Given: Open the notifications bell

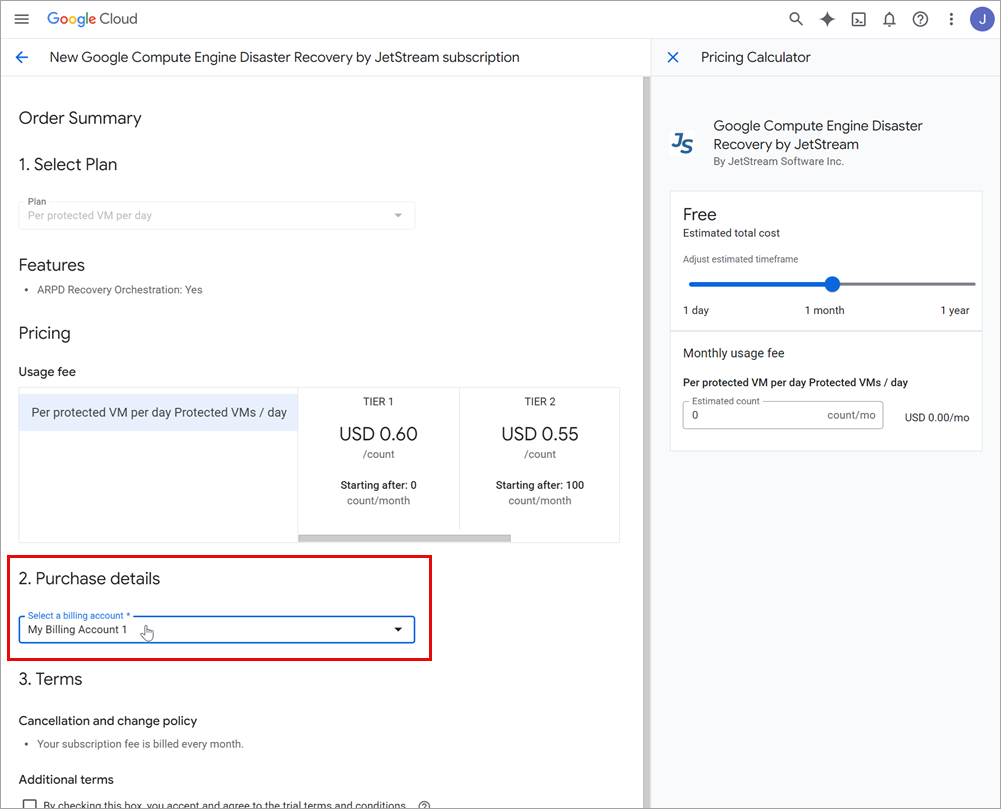Looking at the screenshot, I should (x=889, y=19).
